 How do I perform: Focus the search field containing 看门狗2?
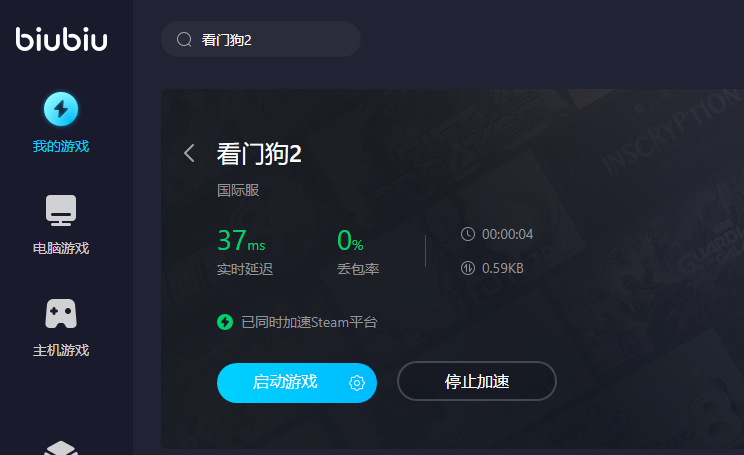[x=261, y=39]
